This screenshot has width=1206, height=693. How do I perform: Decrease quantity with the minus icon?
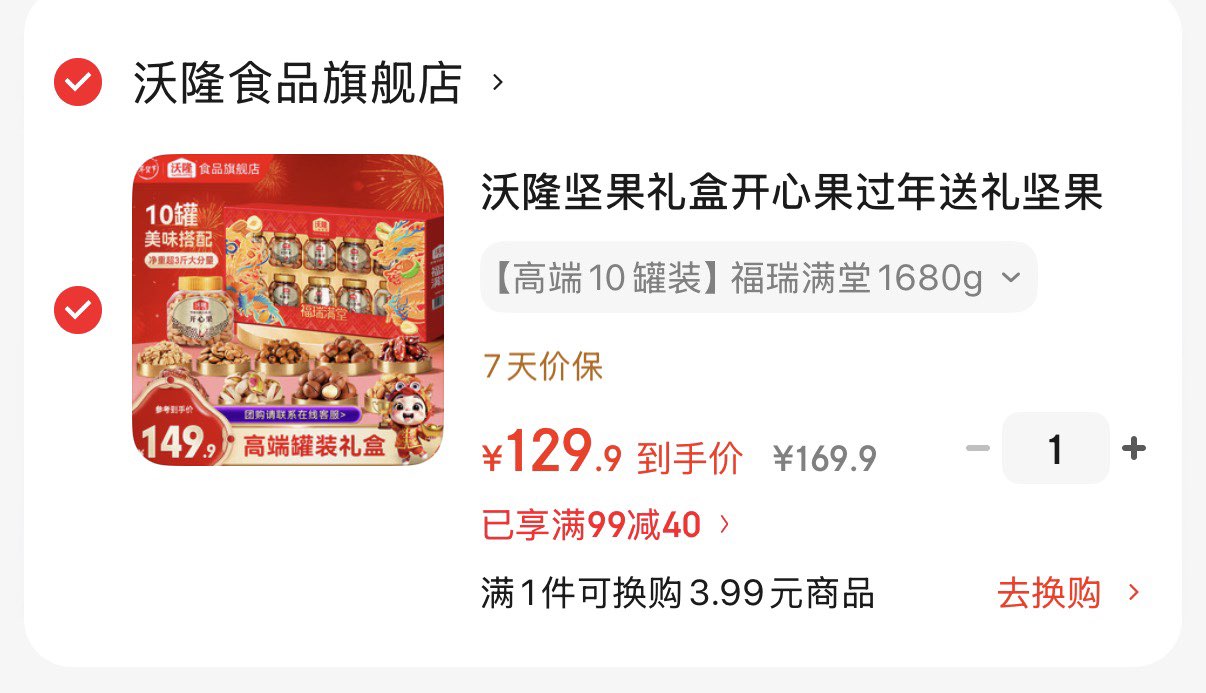(x=977, y=449)
